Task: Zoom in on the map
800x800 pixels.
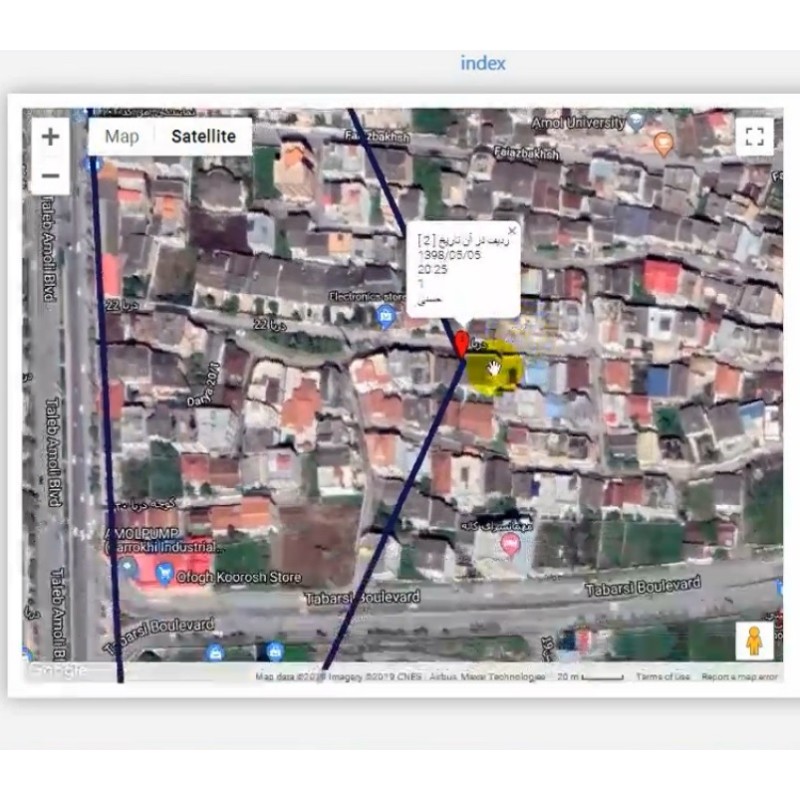Action: click(x=50, y=137)
